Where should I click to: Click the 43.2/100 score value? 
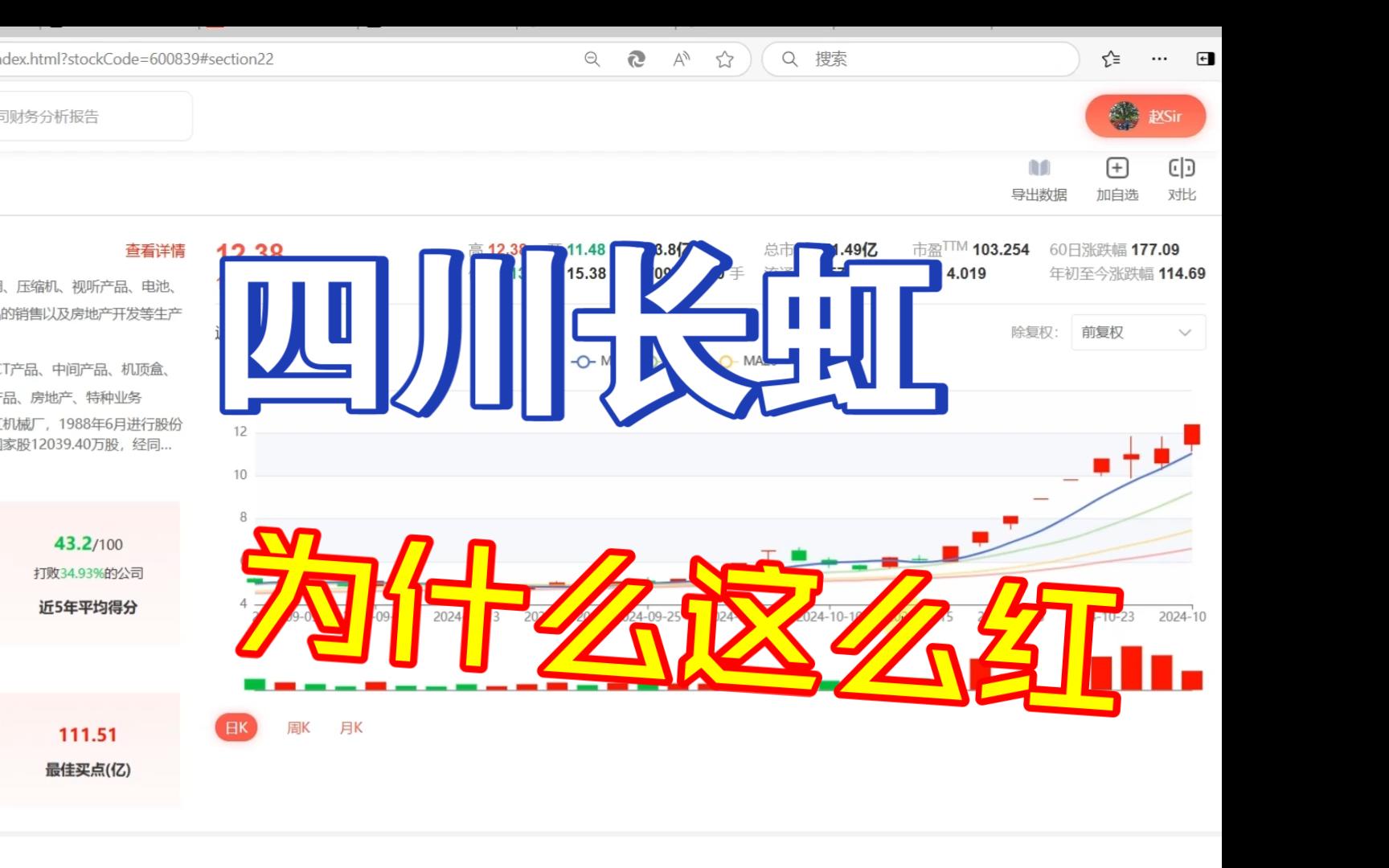click(88, 544)
